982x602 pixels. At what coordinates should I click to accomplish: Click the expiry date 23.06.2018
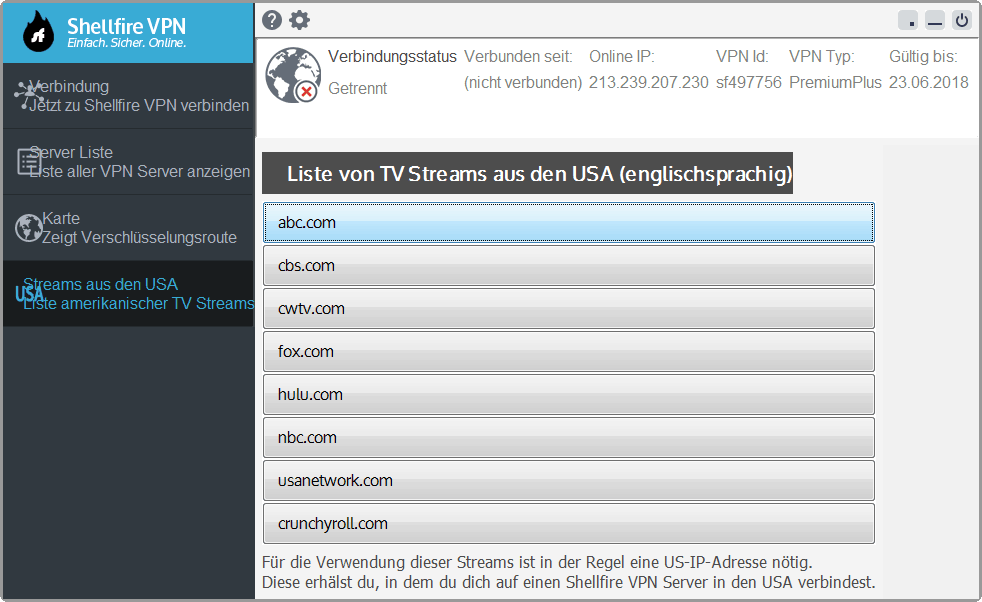coord(928,82)
